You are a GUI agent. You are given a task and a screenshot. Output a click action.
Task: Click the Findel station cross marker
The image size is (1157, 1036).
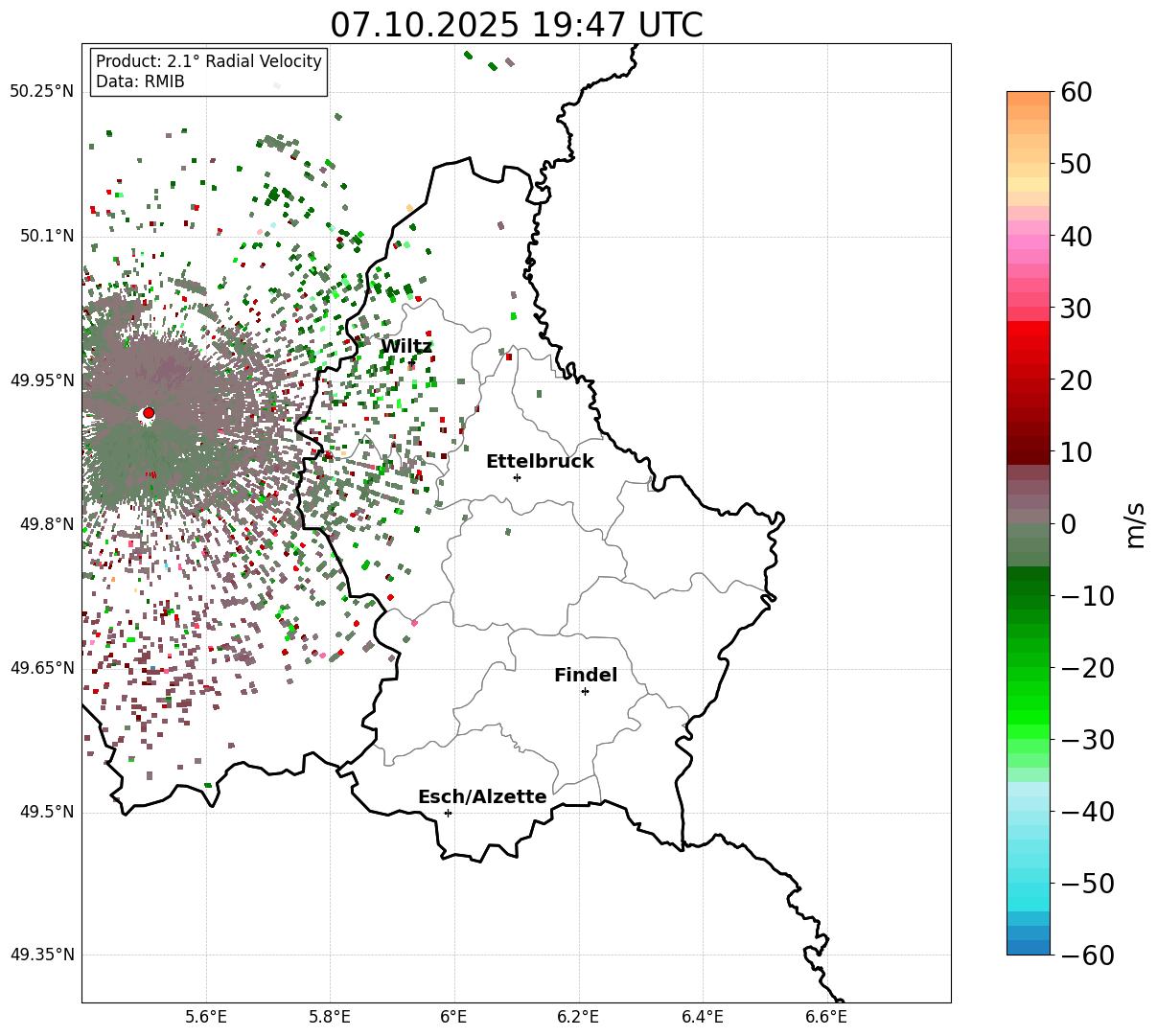585,691
